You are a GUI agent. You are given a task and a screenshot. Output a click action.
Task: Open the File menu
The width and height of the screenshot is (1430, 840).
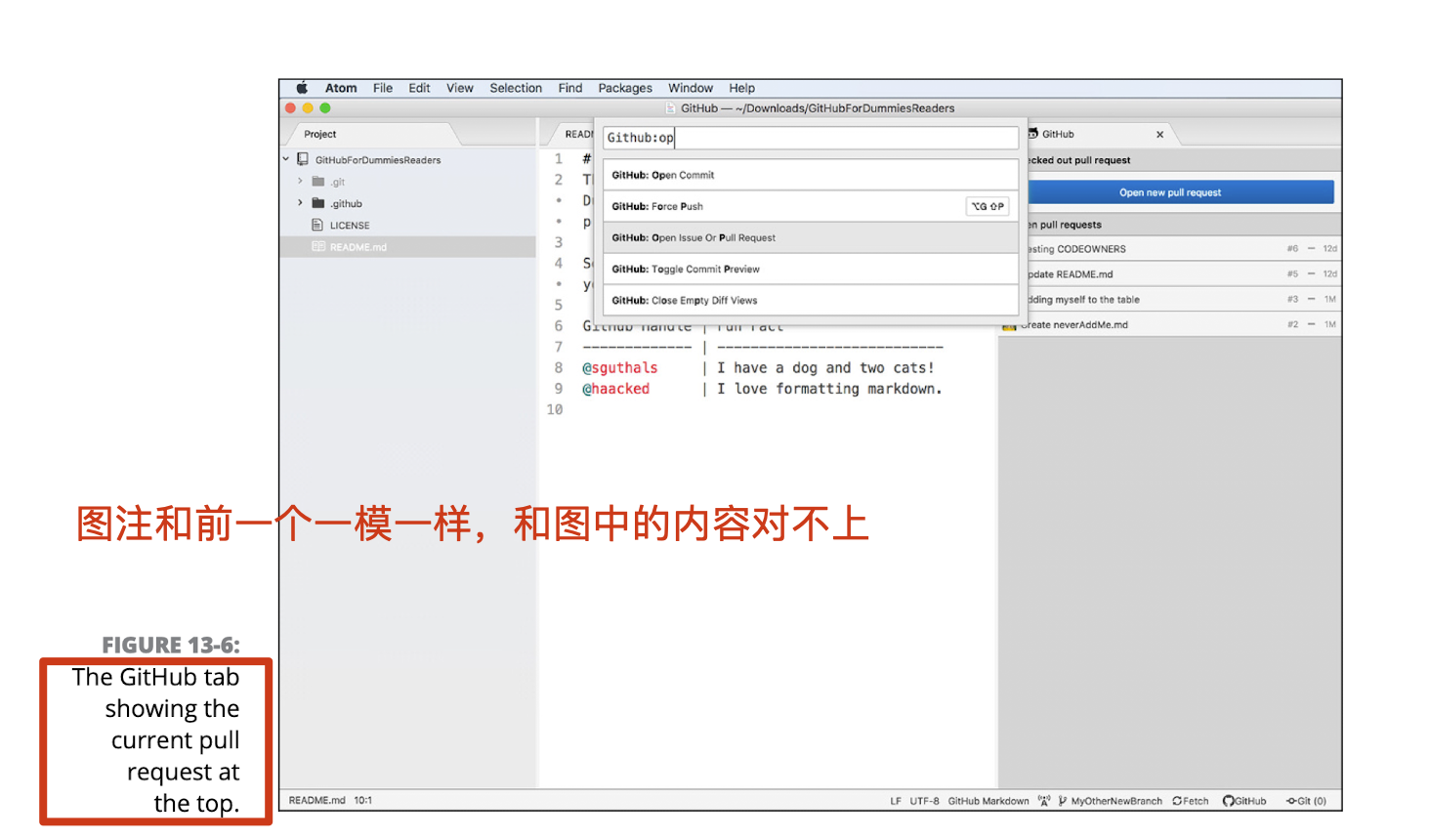point(383,88)
